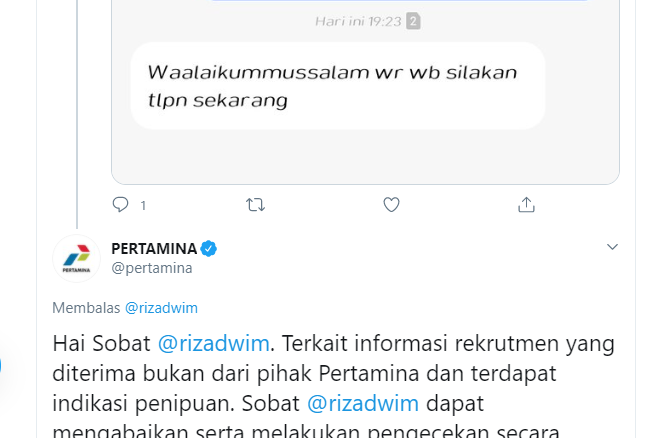Click the Waalaikummussalam chat bubble in the image
This screenshot has height=438, width=664.
338,86
